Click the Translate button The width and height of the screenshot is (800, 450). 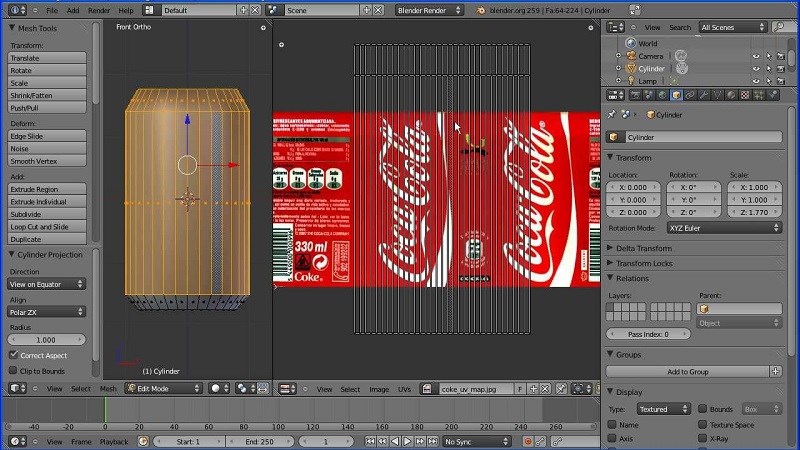click(x=46, y=58)
